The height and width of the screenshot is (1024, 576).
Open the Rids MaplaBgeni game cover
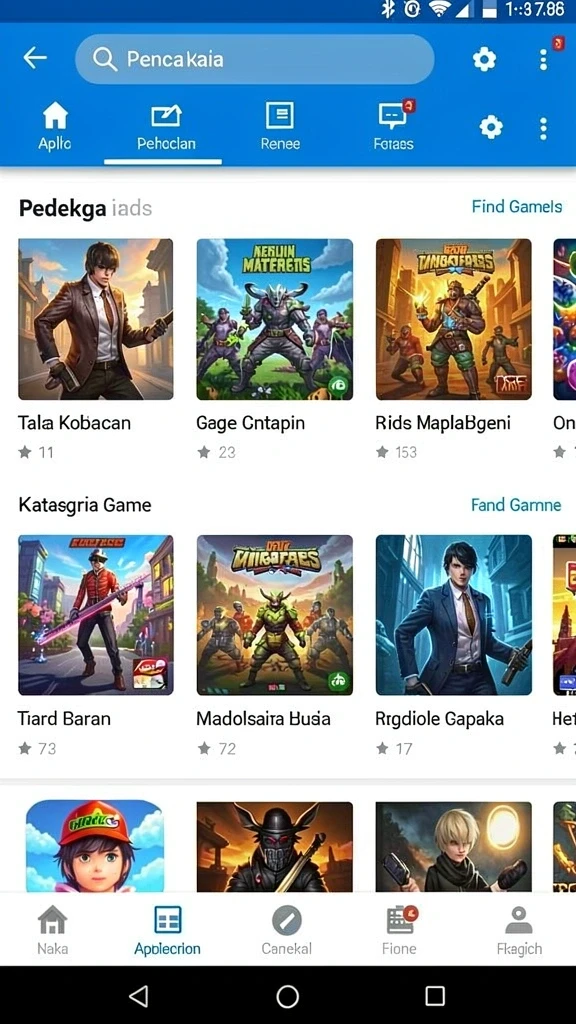pyautogui.click(x=453, y=319)
